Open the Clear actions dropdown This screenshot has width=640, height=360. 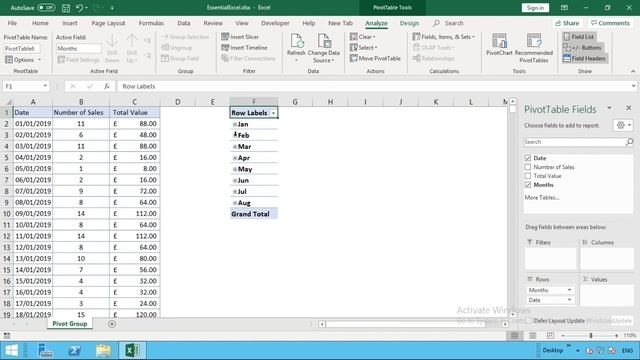(363, 37)
